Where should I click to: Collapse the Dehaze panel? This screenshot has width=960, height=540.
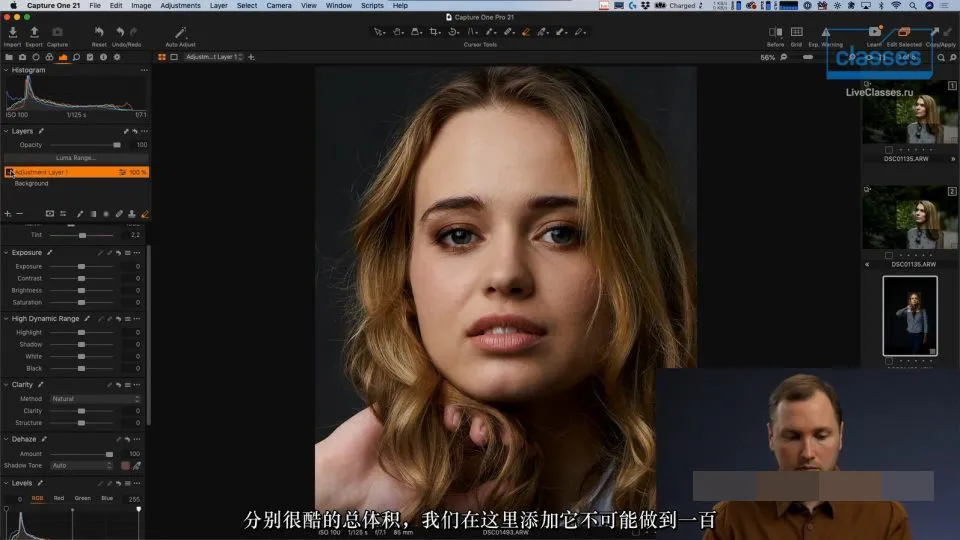tap(6, 439)
